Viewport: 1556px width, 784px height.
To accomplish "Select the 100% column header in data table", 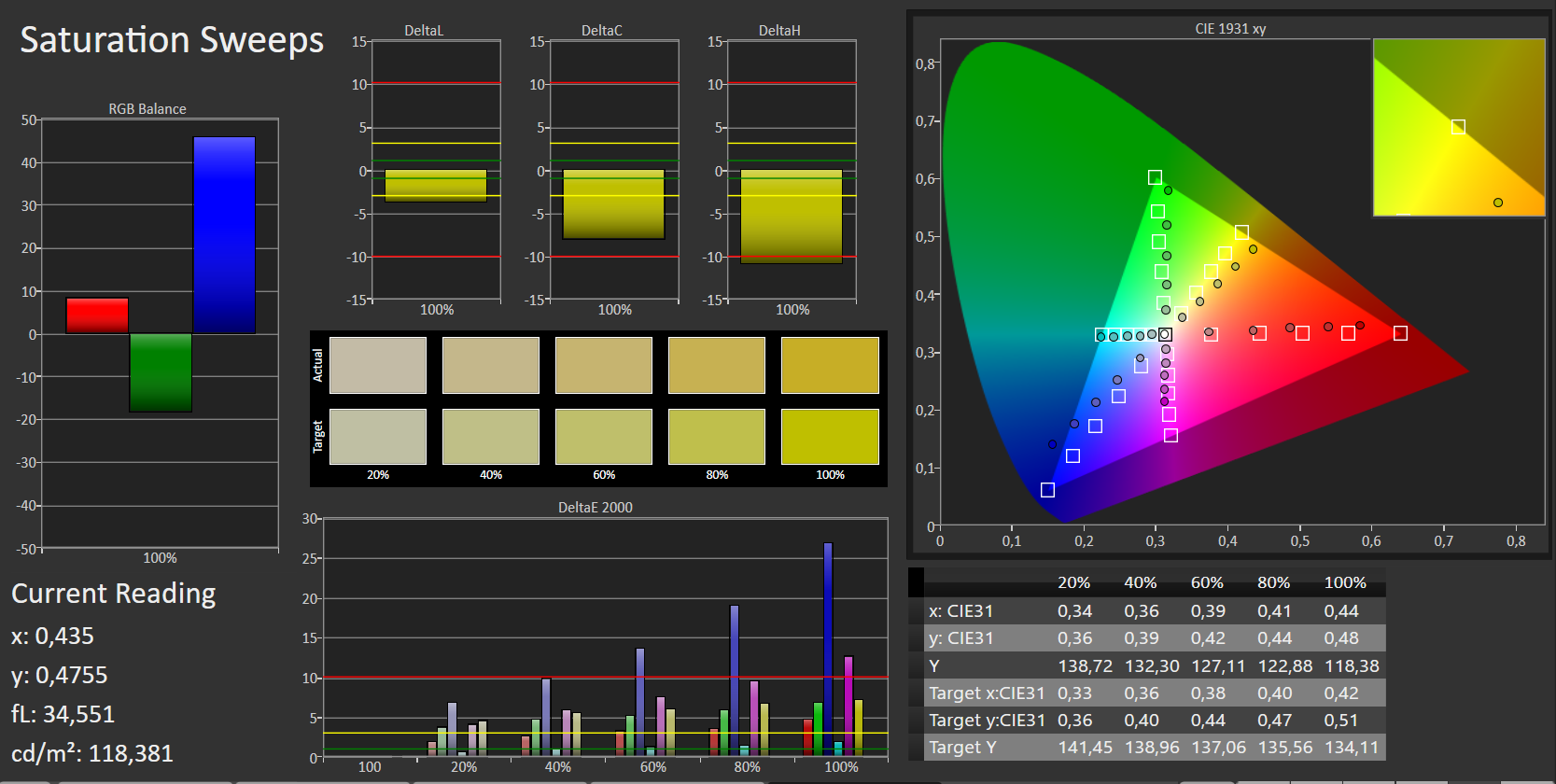I will pos(1344,582).
